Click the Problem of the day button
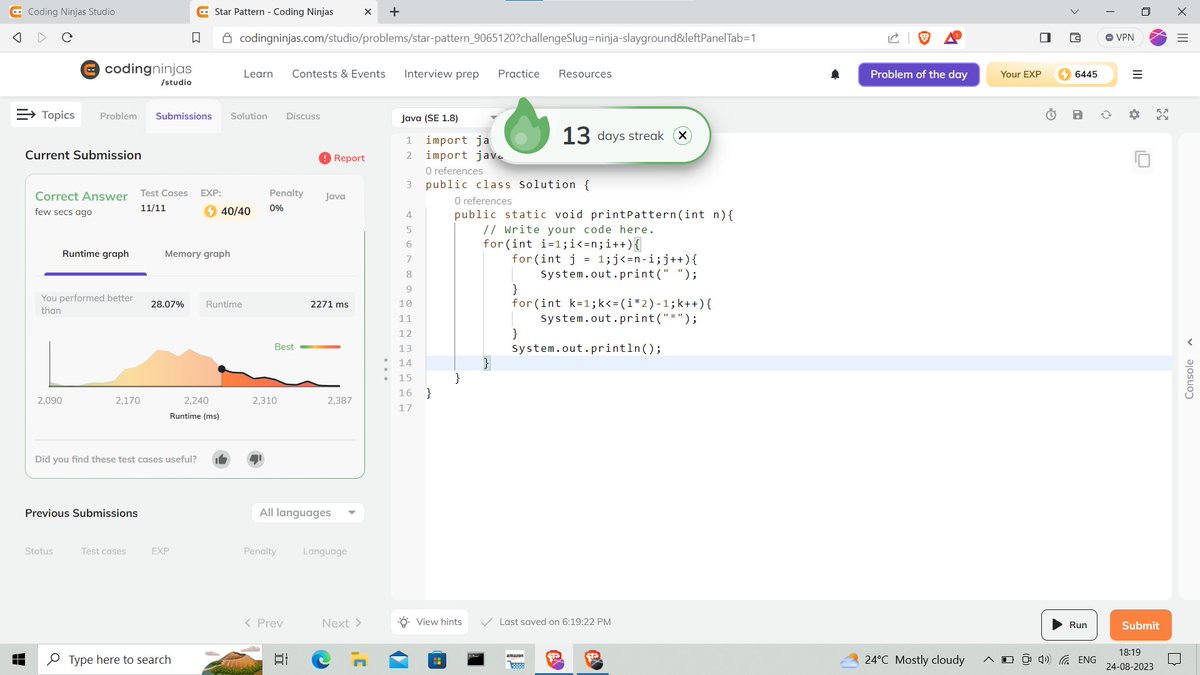The image size is (1200, 675). coord(919,74)
